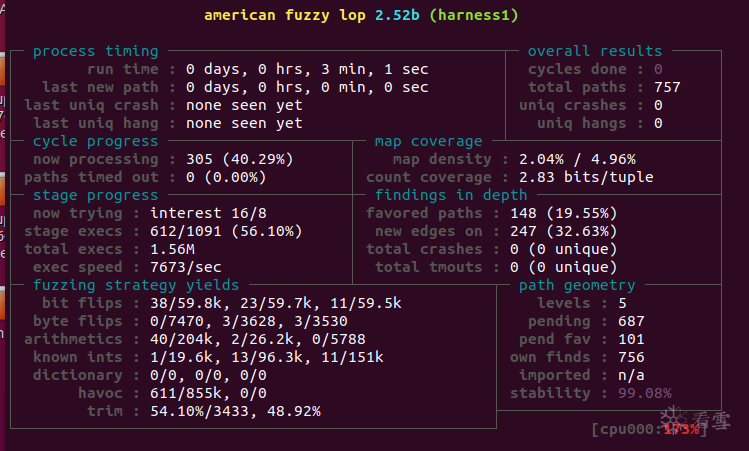
Task: Click the title 'american fuzzy lop 2.52b (harness1)'
Action: click(361, 15)
